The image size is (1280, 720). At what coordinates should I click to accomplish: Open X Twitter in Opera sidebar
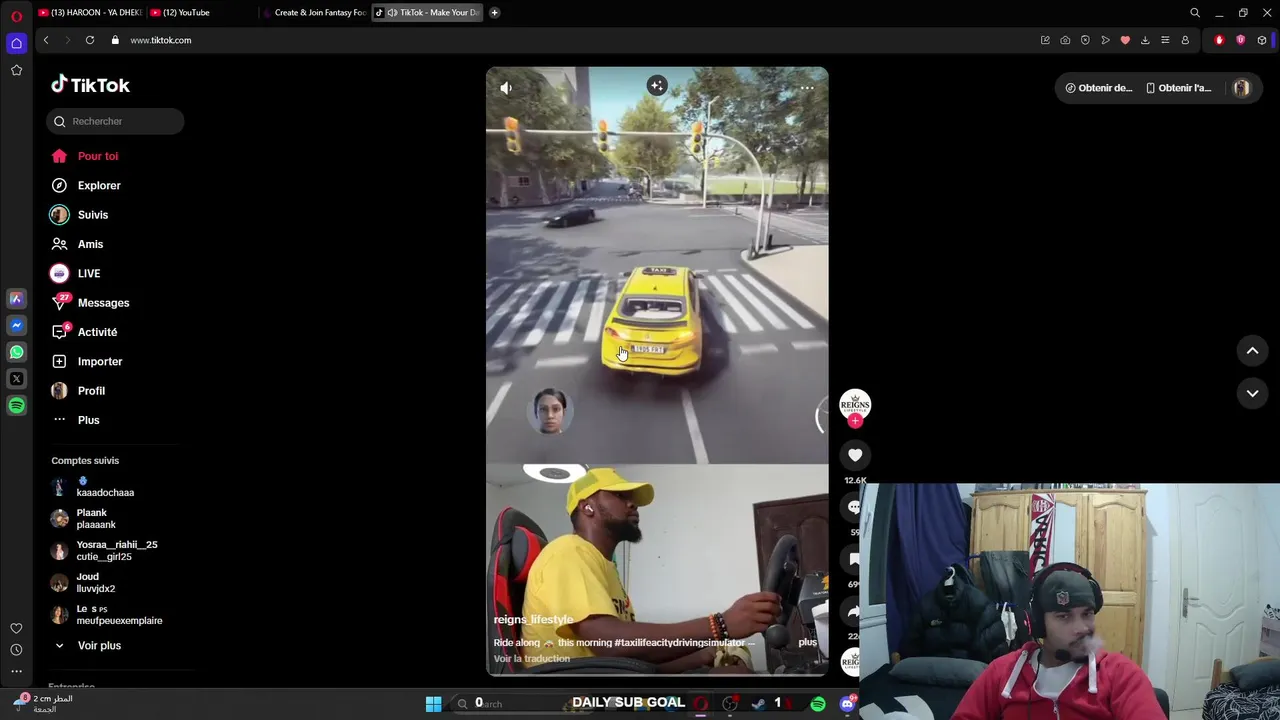pyautogui.click(x=16, y=379)
